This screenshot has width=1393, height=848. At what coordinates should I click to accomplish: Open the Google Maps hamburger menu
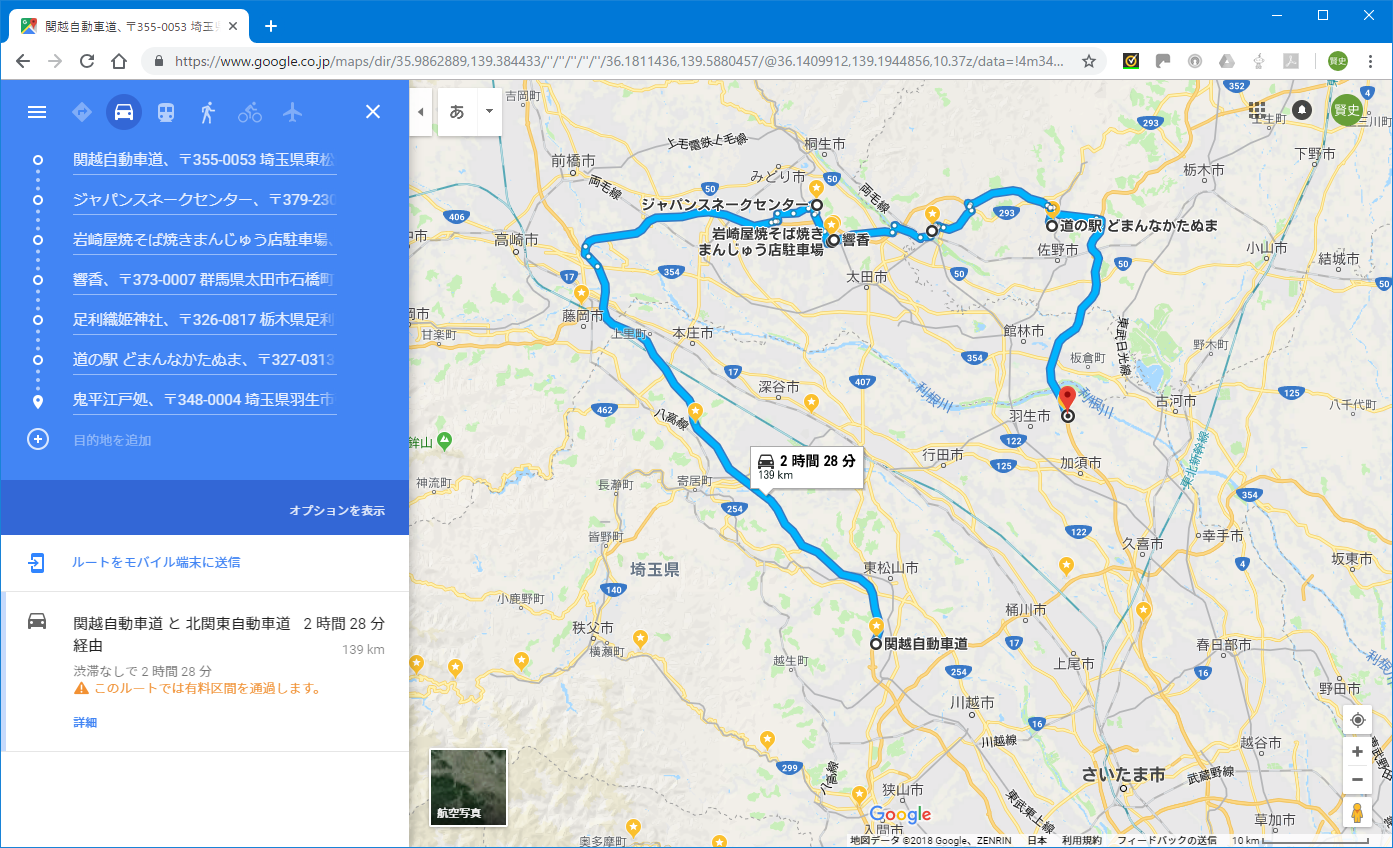coord(37,112)
